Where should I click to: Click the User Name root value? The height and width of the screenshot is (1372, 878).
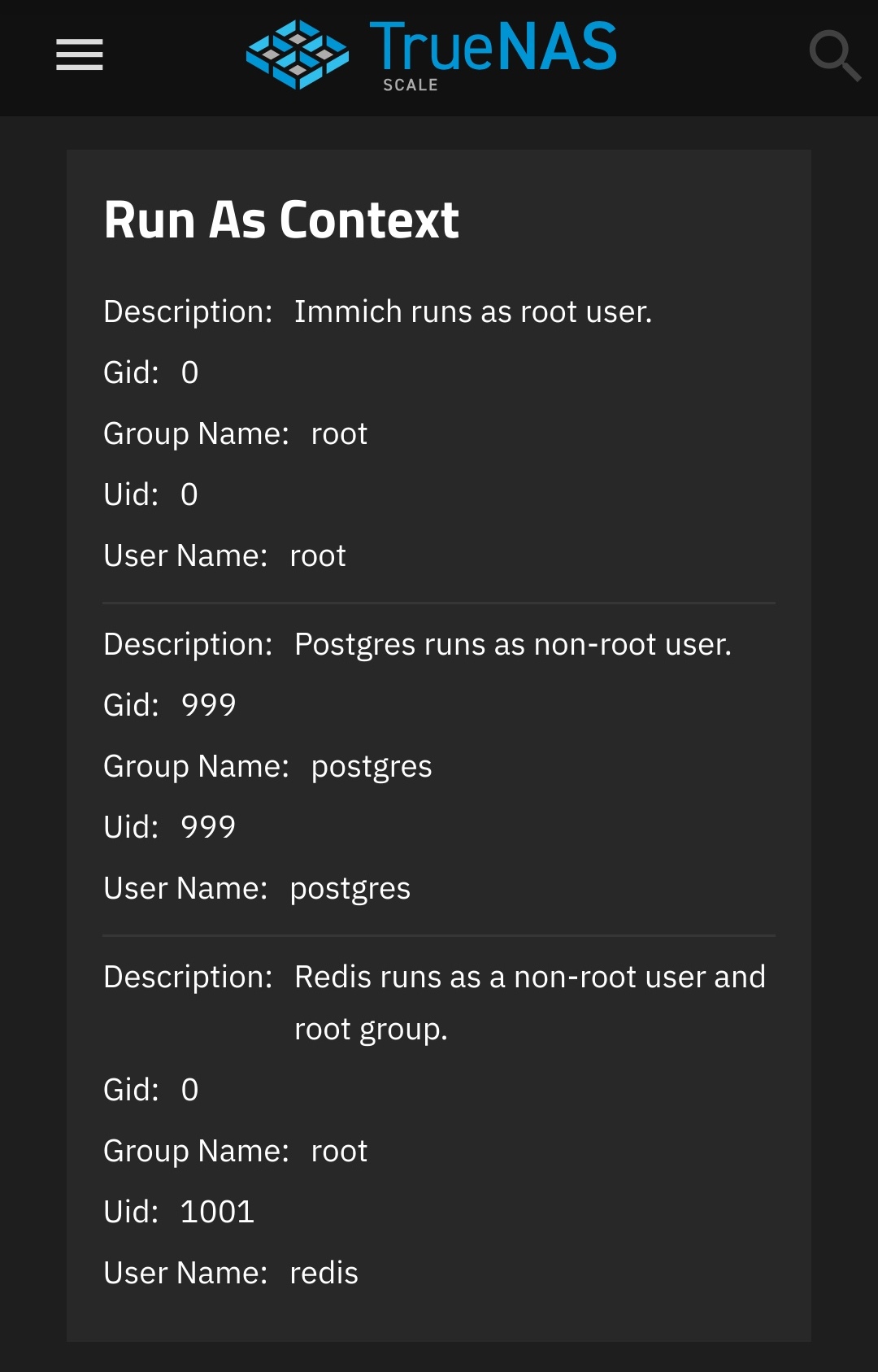pos(318,555)
